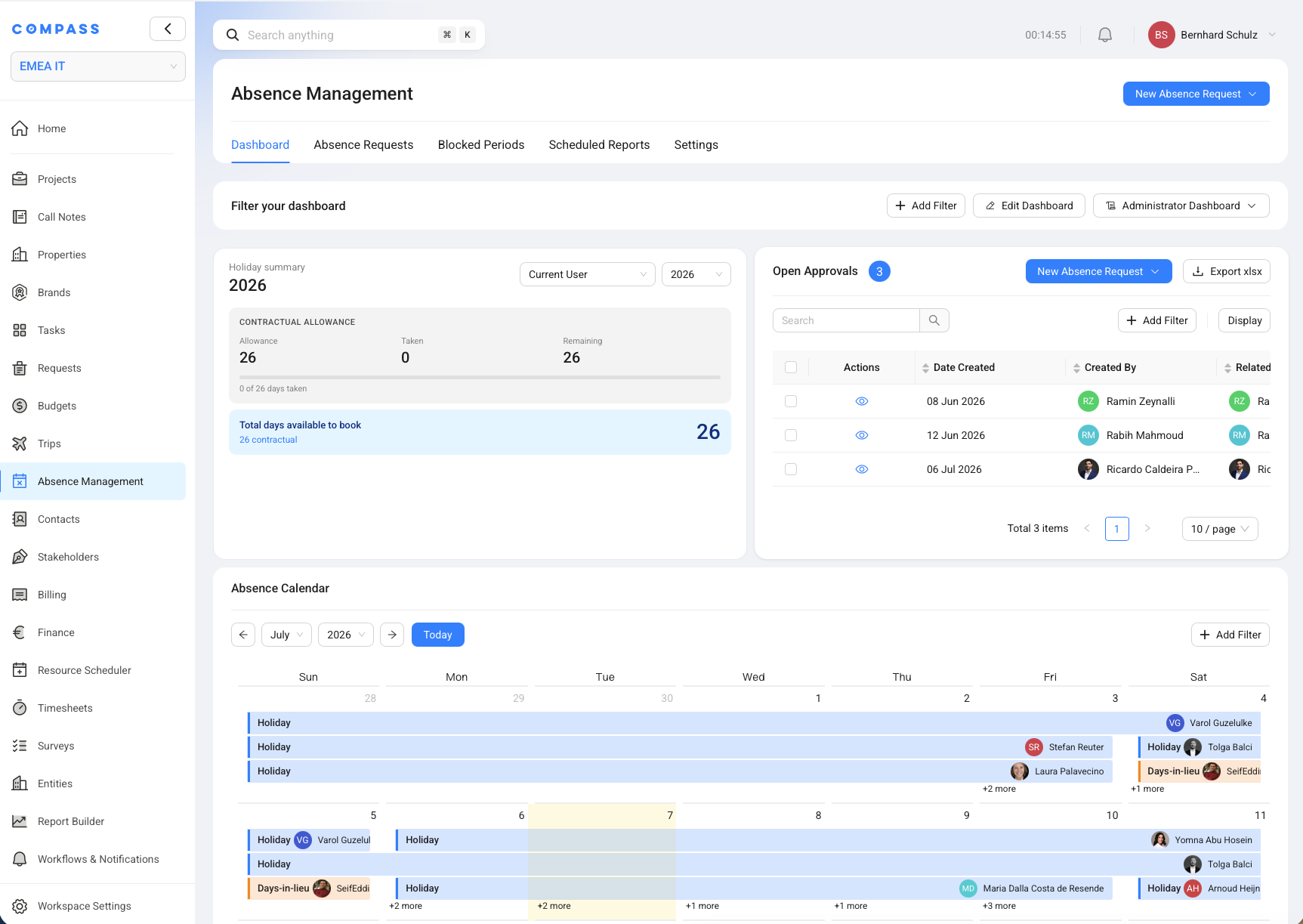
Task: Click the Entities building icon
Action: pos(20,783)
